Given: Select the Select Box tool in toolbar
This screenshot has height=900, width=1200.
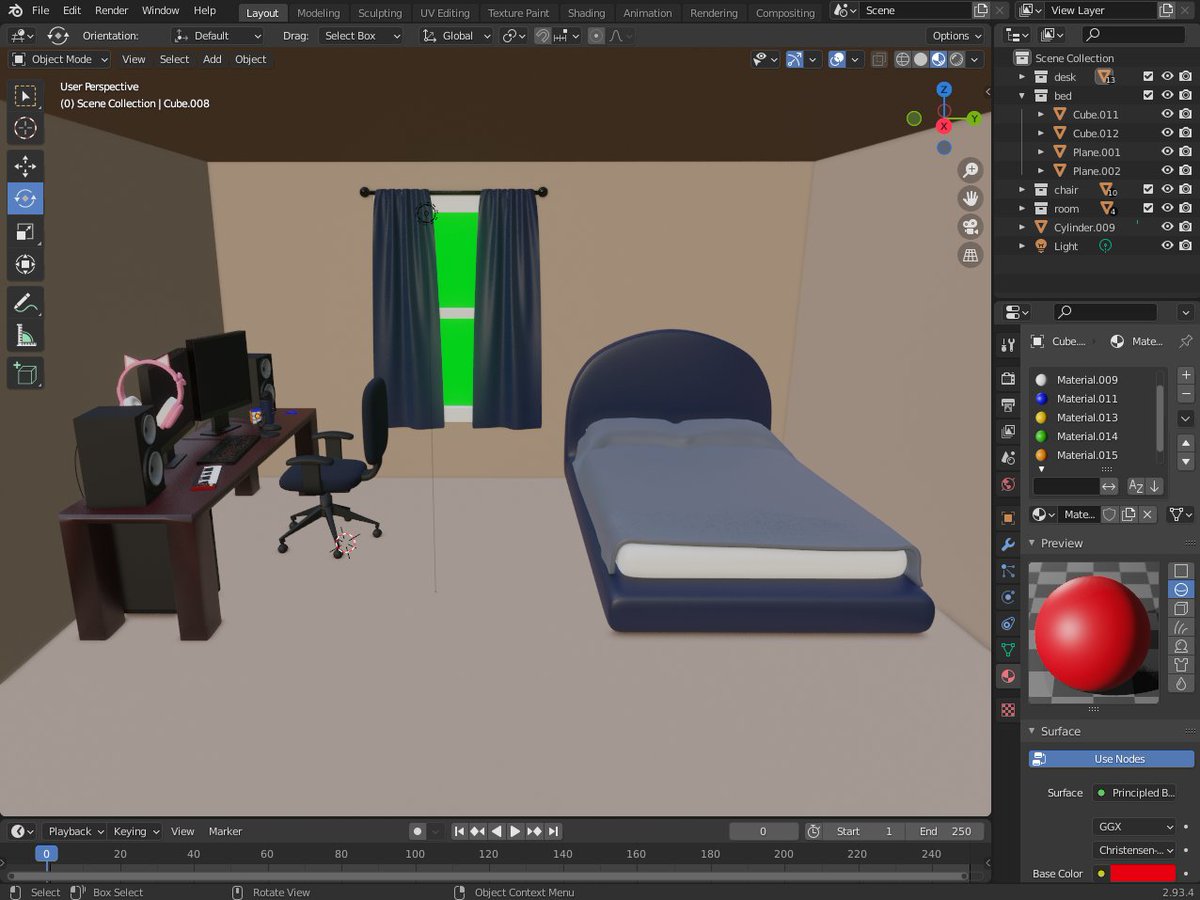Looking at the screenshot, I should (25, 96).
